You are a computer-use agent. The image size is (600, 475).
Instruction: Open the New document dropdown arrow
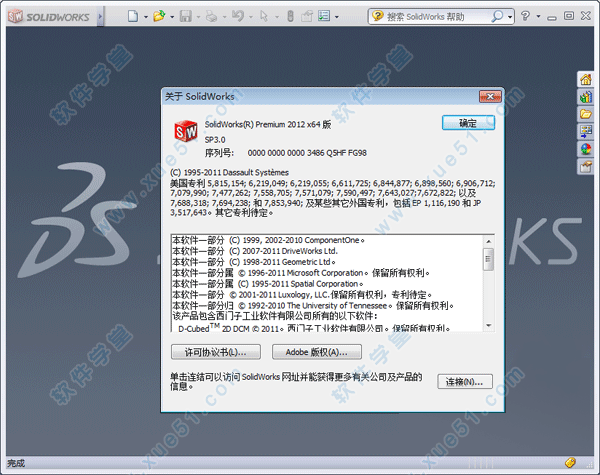point(146,17)
